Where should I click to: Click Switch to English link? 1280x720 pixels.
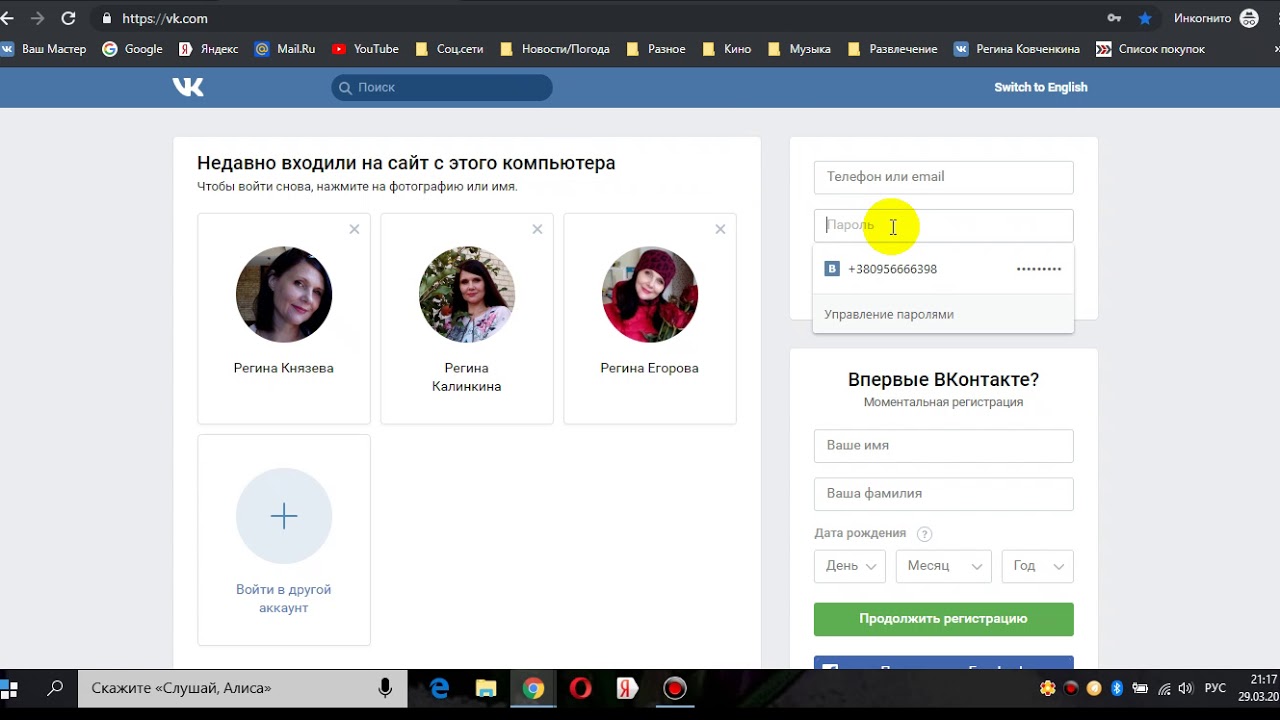point(1040,87)
